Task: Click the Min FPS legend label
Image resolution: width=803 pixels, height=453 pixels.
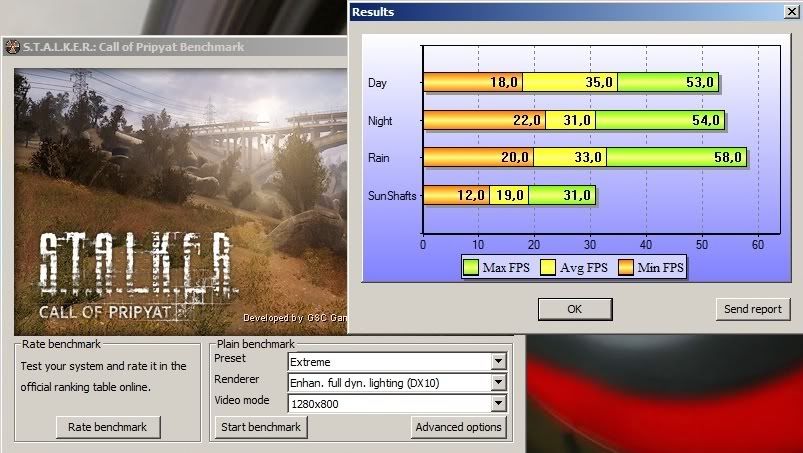Action: tap(661, 267)
